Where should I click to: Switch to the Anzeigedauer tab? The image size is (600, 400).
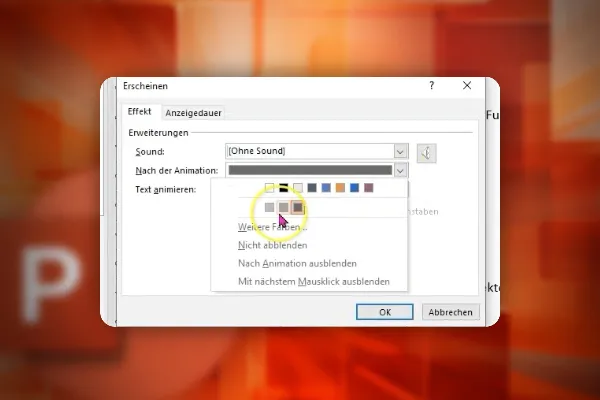193,113
